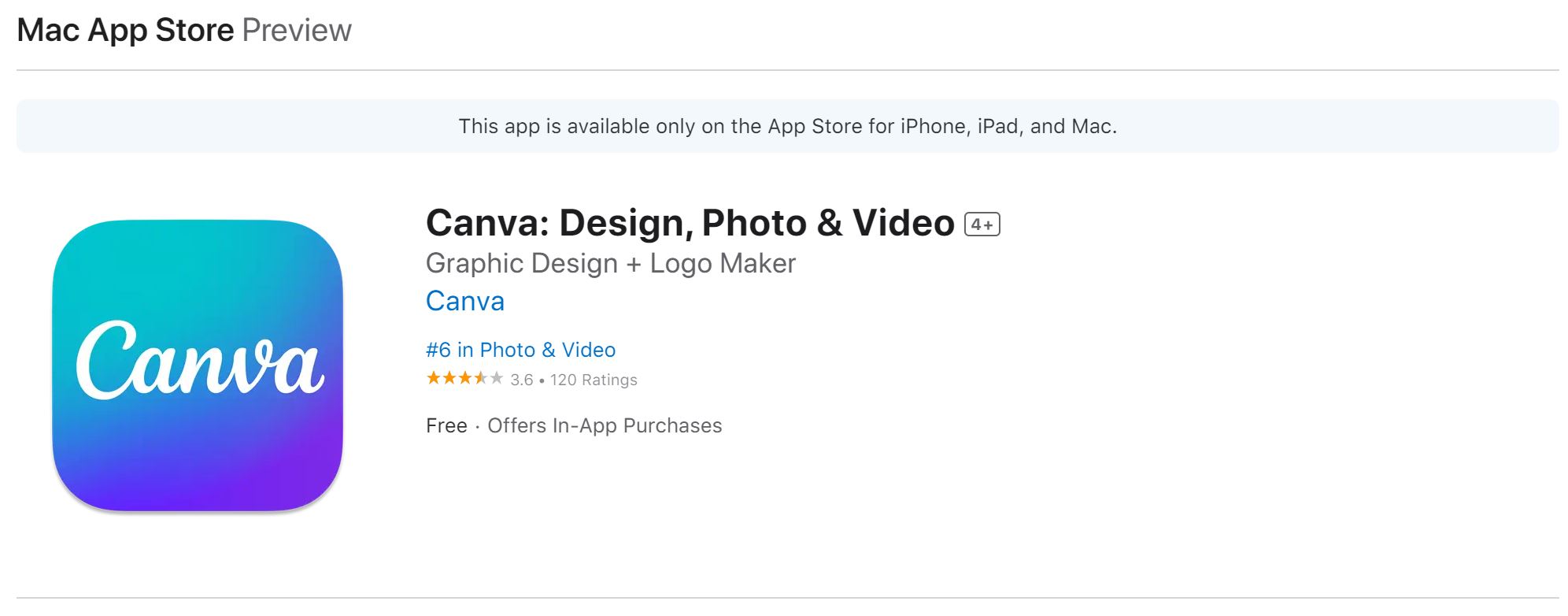
Task: Open the Canva developer link
Action: [x=464, y=301]
